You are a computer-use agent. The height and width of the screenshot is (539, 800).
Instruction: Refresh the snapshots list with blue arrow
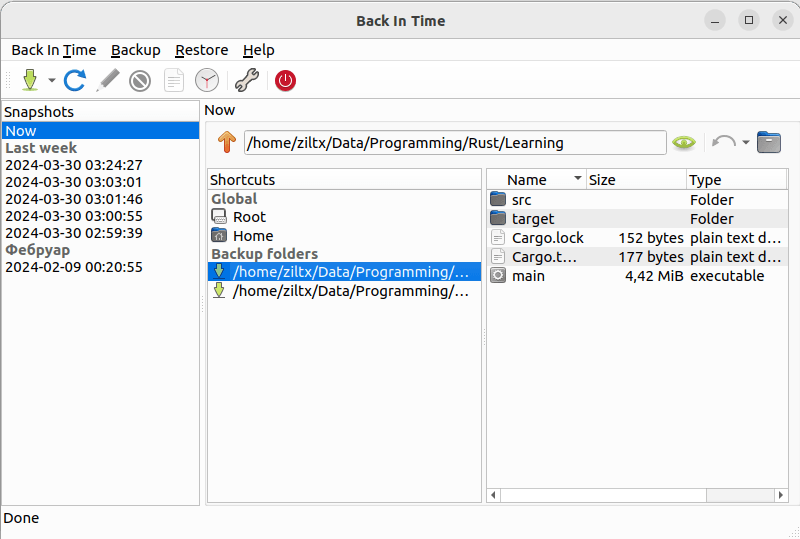[75, 80]
